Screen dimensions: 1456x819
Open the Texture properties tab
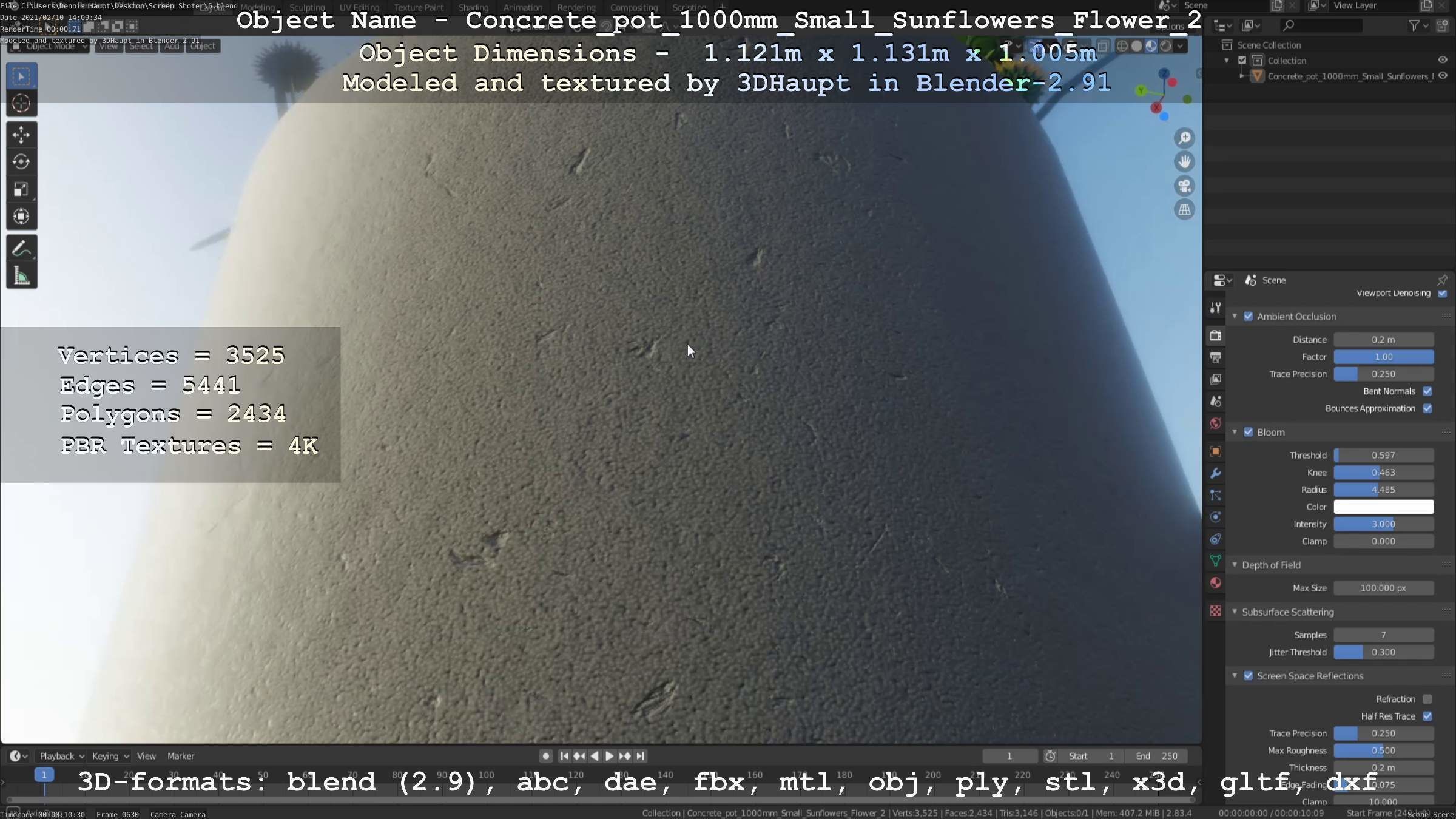pos(1216,611)
